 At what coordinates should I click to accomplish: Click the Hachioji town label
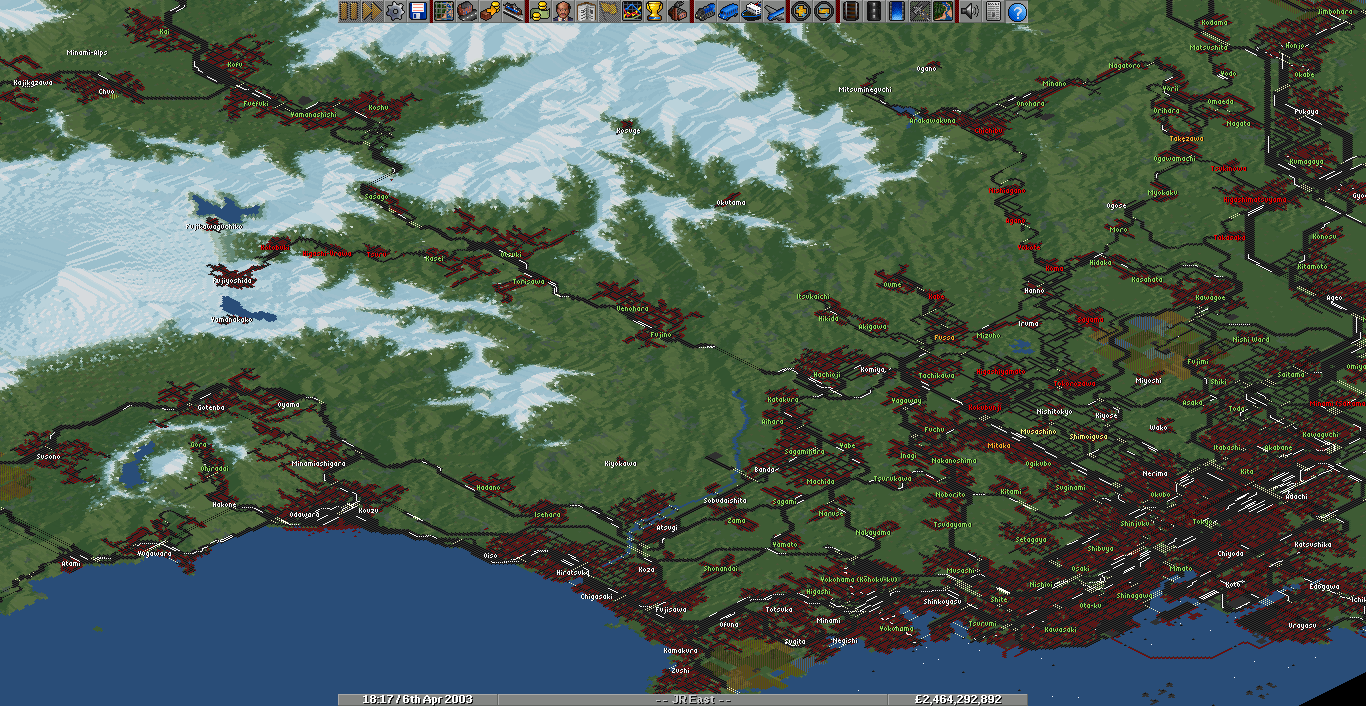click(827, 375)
